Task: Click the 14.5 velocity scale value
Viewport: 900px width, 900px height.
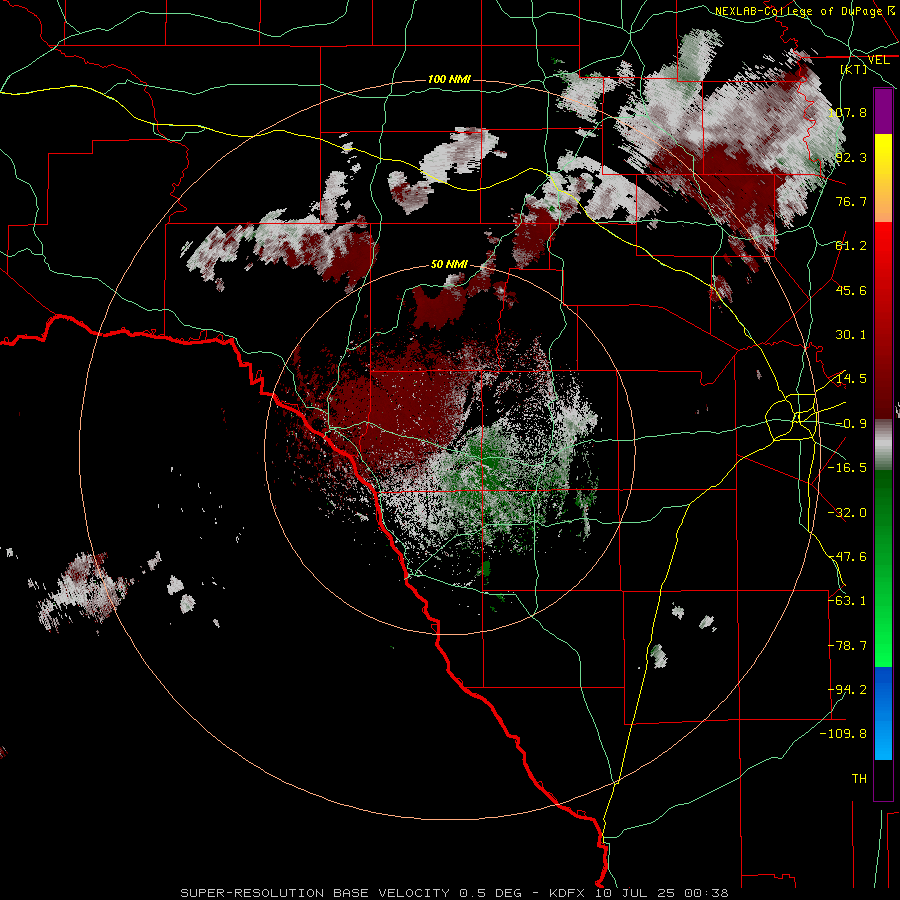Action: point(851,379)
